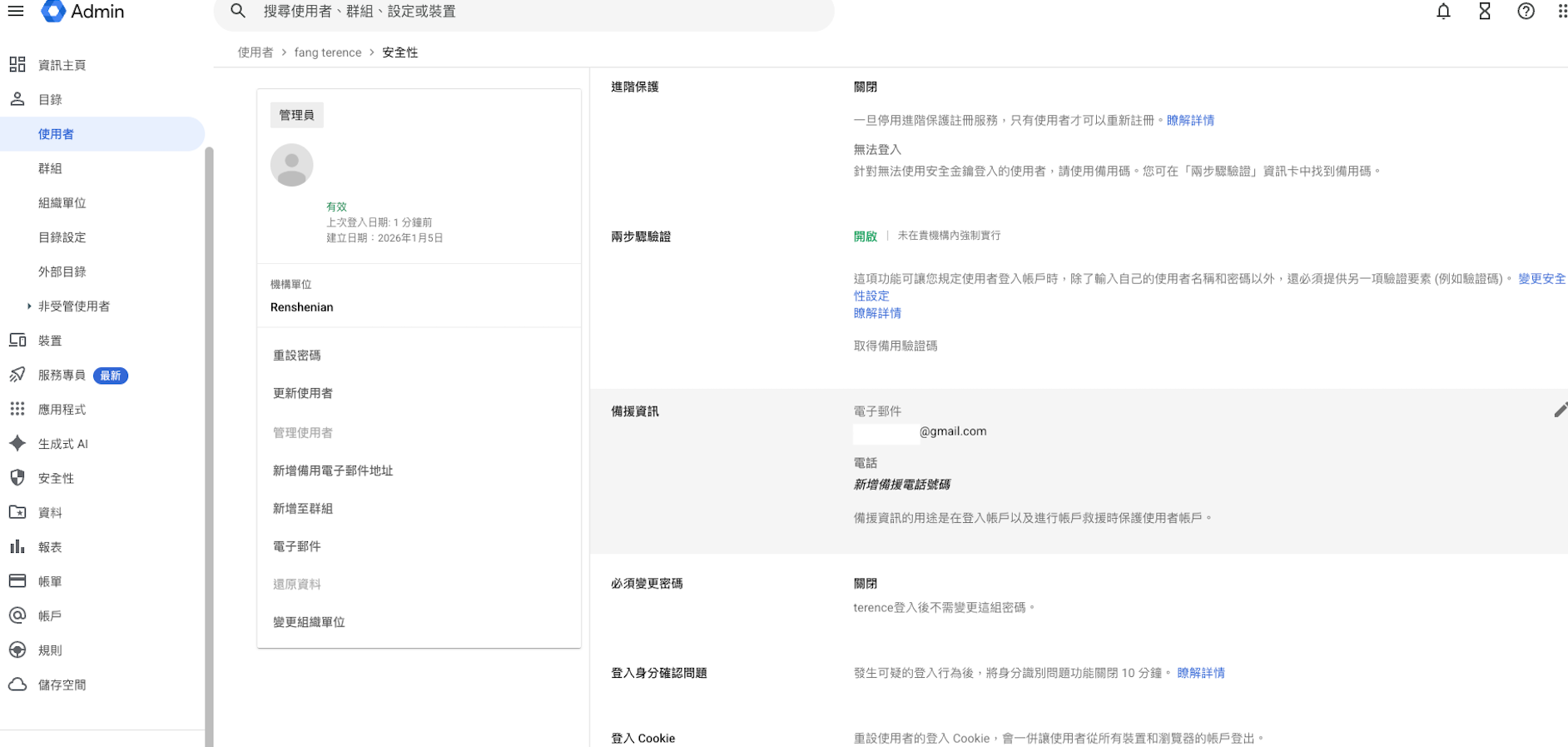
Task: Click the 帳戶 at-sign icon
Action: tap(17, 615)
